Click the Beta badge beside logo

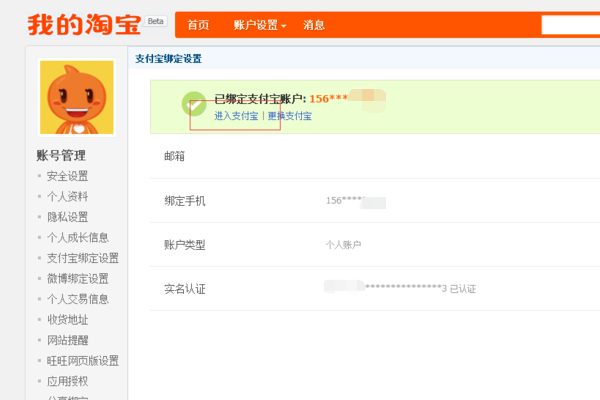pos(155,21)
